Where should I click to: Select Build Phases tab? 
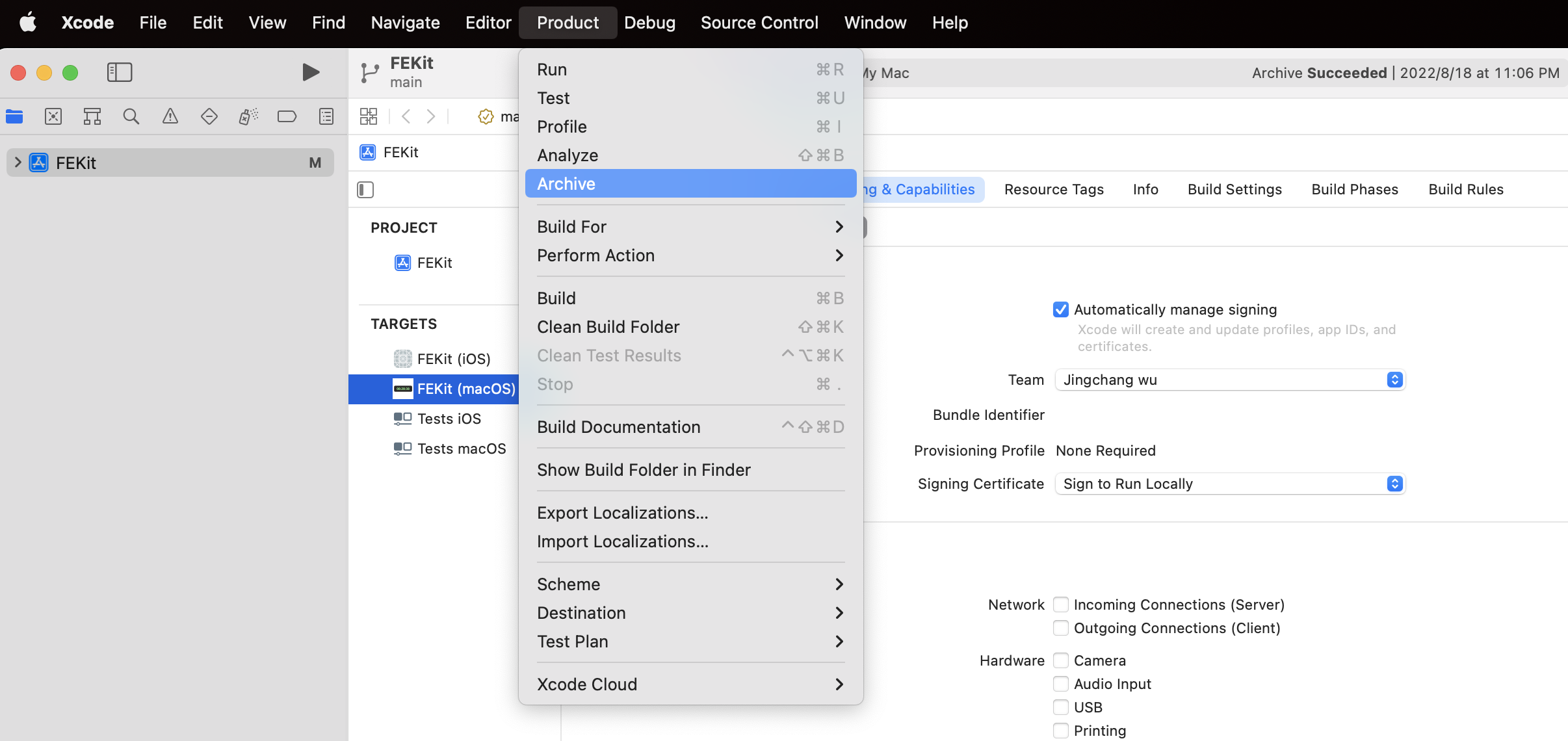click(x=1354, y=189)
